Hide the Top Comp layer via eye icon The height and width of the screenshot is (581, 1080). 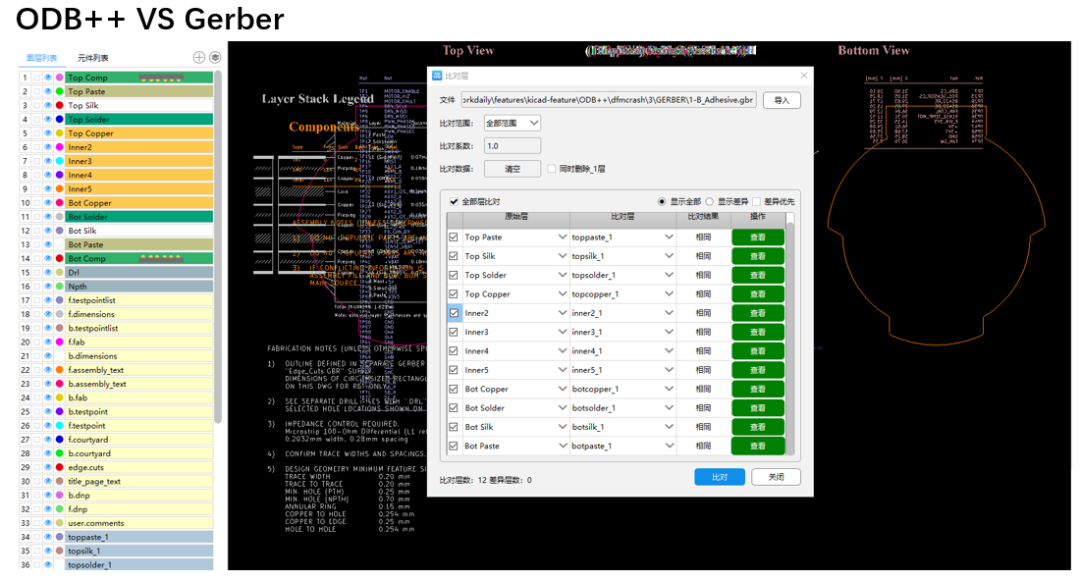click(48, 78)
